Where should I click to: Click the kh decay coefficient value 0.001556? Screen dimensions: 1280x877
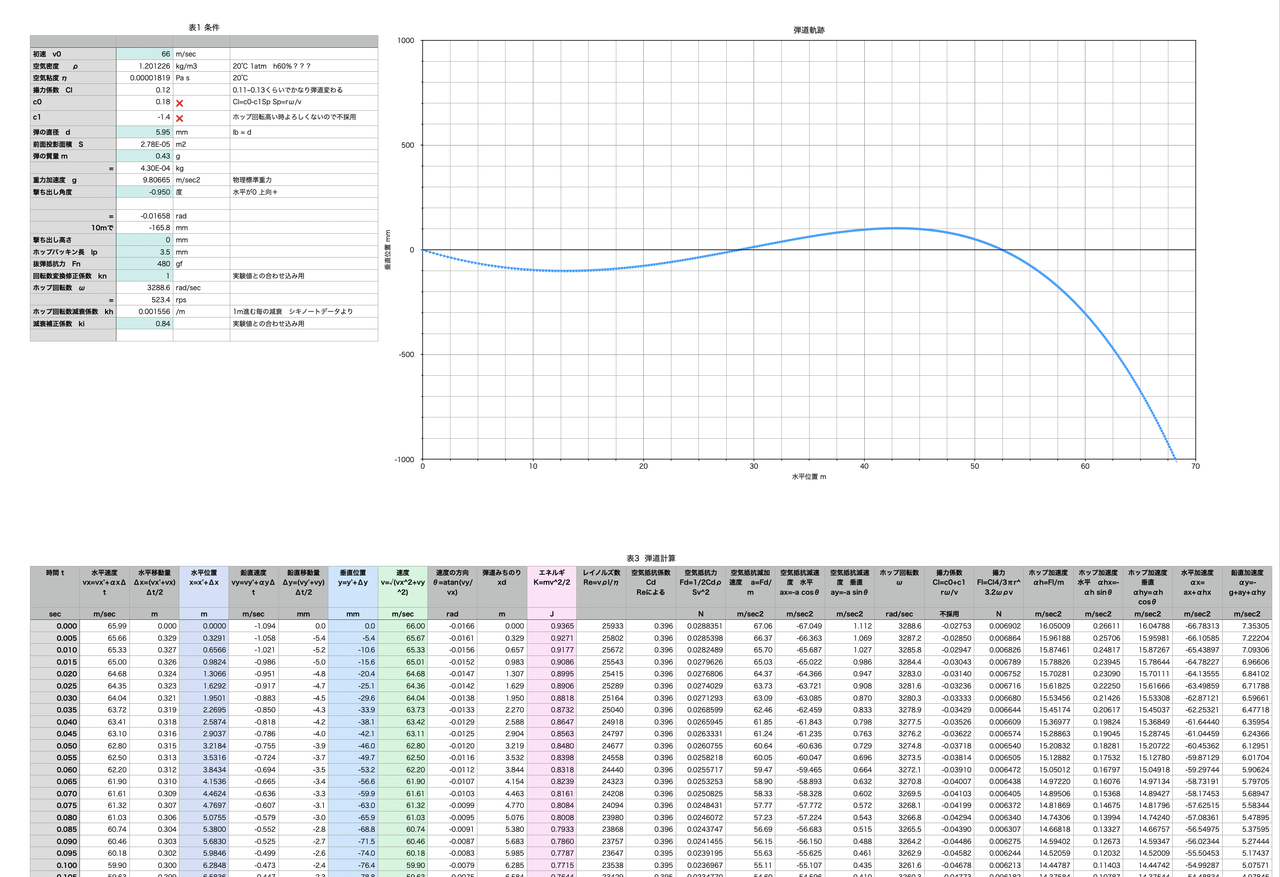[x=145, y=311]
